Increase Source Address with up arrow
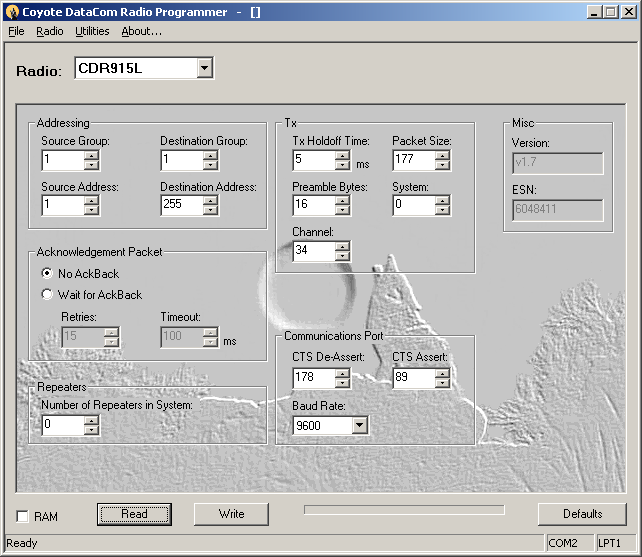Screen dimensions: 642x557 [x=91, y=201]
